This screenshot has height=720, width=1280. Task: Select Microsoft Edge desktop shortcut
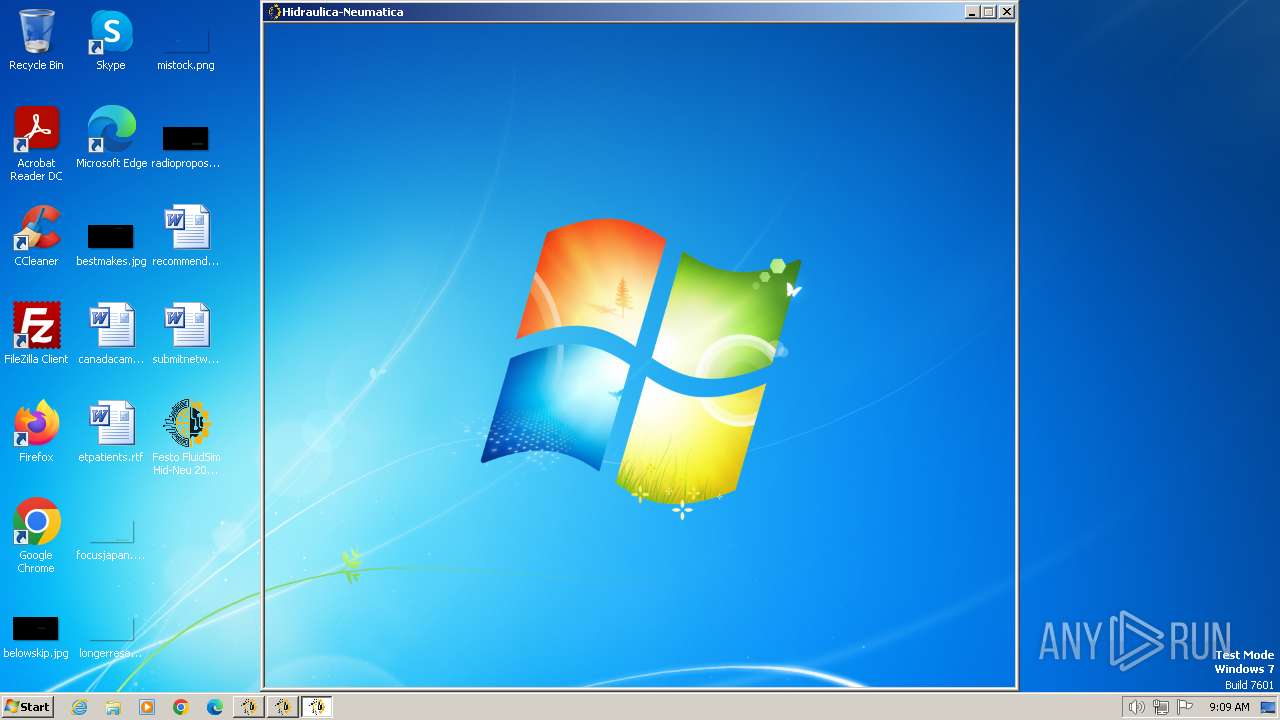(x=111, y=138)
